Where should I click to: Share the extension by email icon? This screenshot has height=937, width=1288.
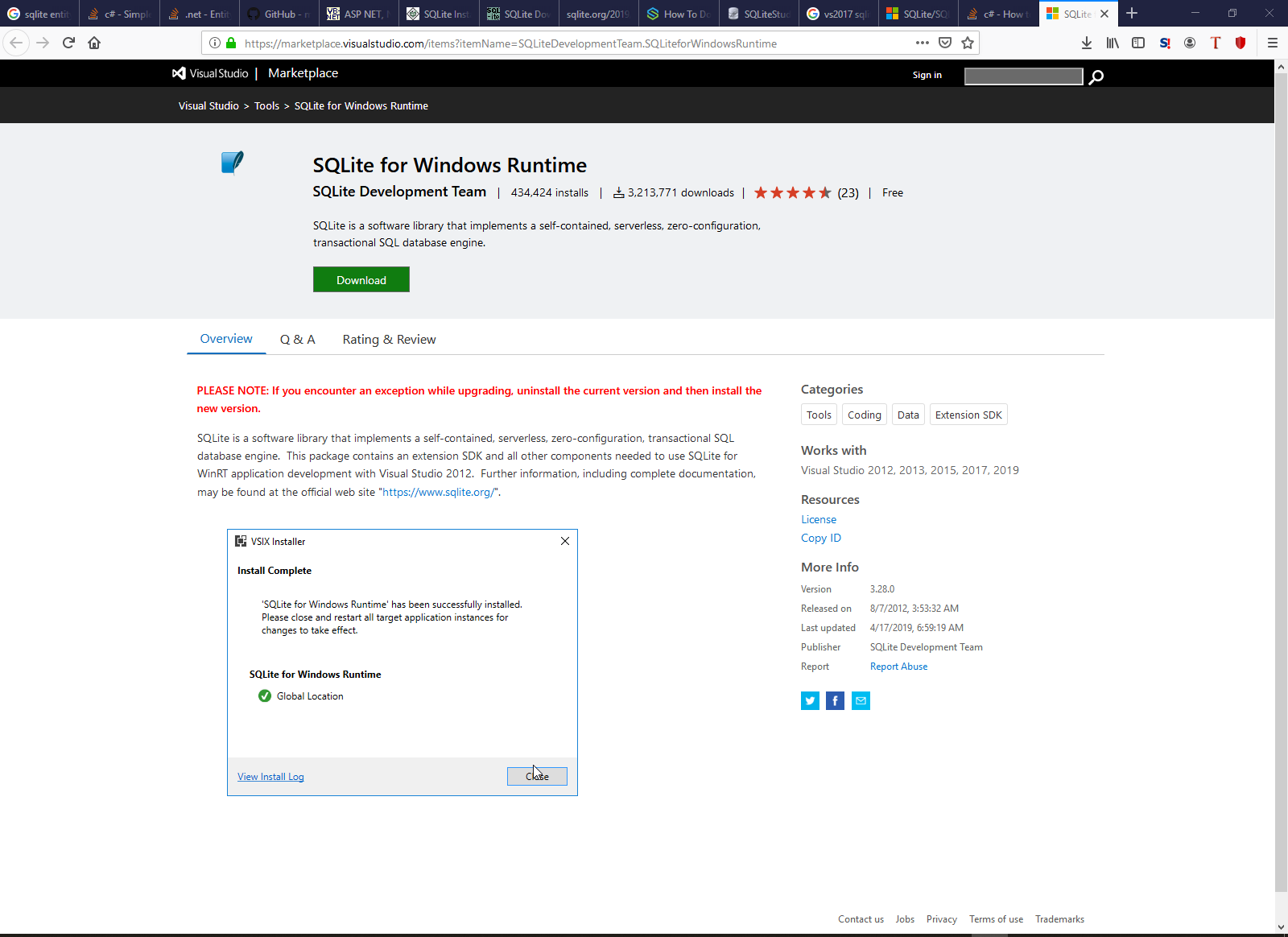click(x=861, y=701)
